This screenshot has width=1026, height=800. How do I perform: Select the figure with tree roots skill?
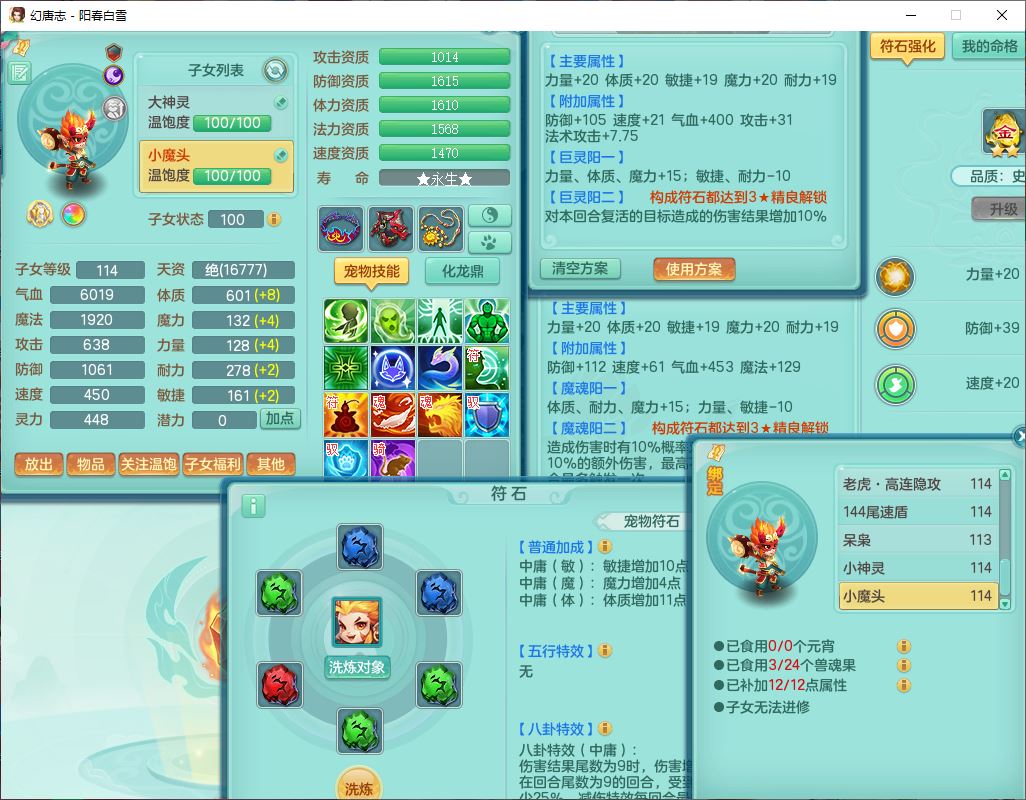pos(440,321)
